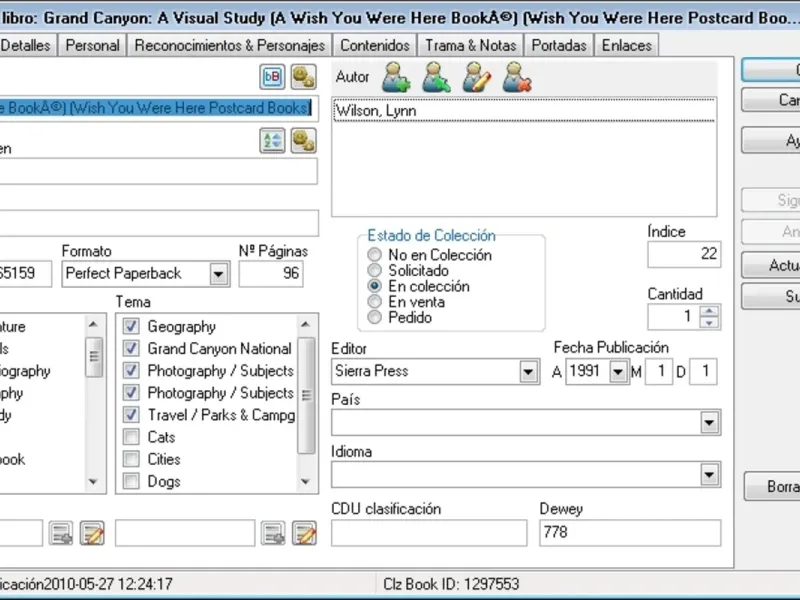The height and width of the screenshot is (600, 800).
Task: Open the País dropdown
Action: (x=709, y=422)
